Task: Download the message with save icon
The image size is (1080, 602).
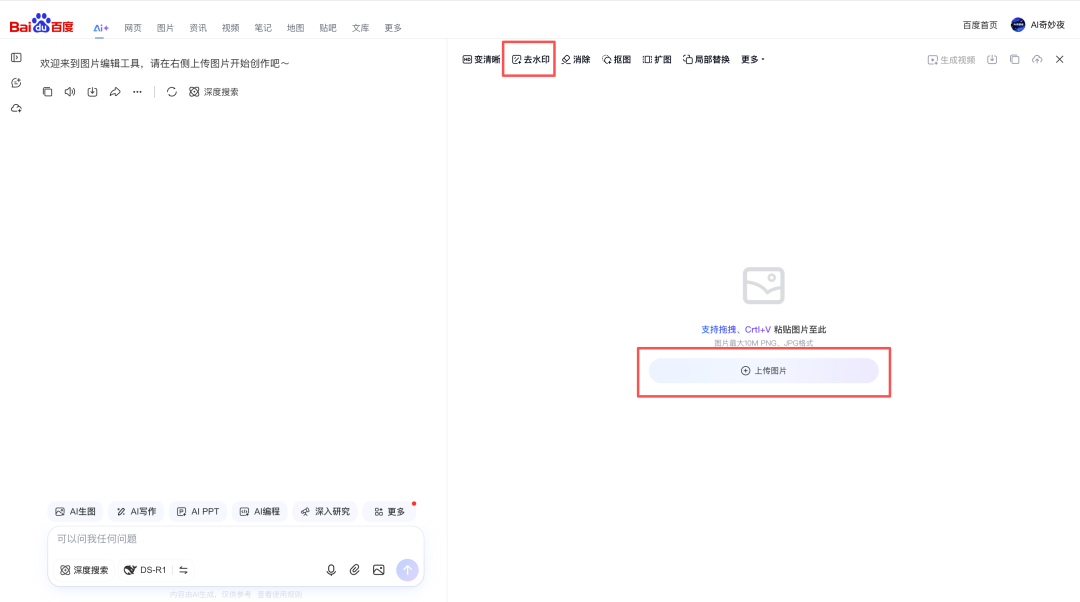Action: click(92, 92)
